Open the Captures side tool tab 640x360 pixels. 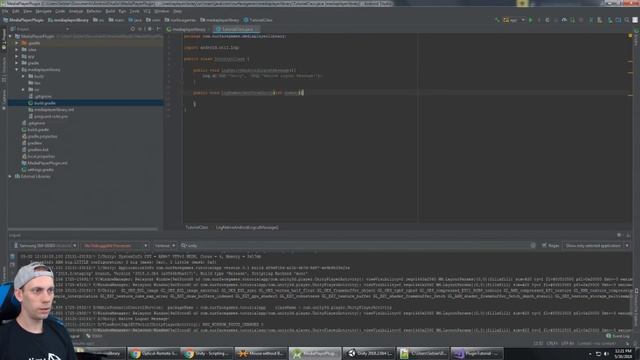click(4, 99)
